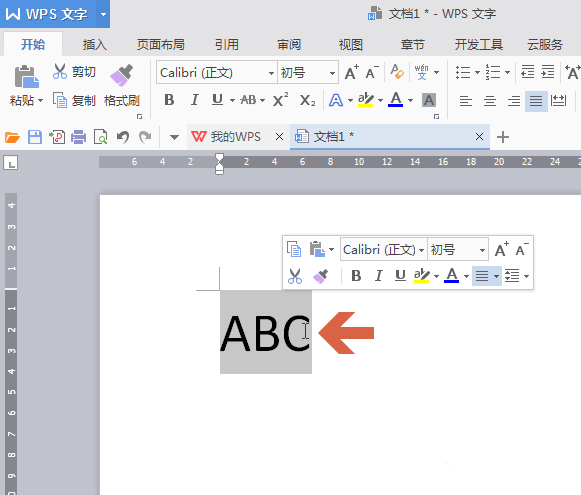Click the undo arrow icon

click(x=123, y=137)
